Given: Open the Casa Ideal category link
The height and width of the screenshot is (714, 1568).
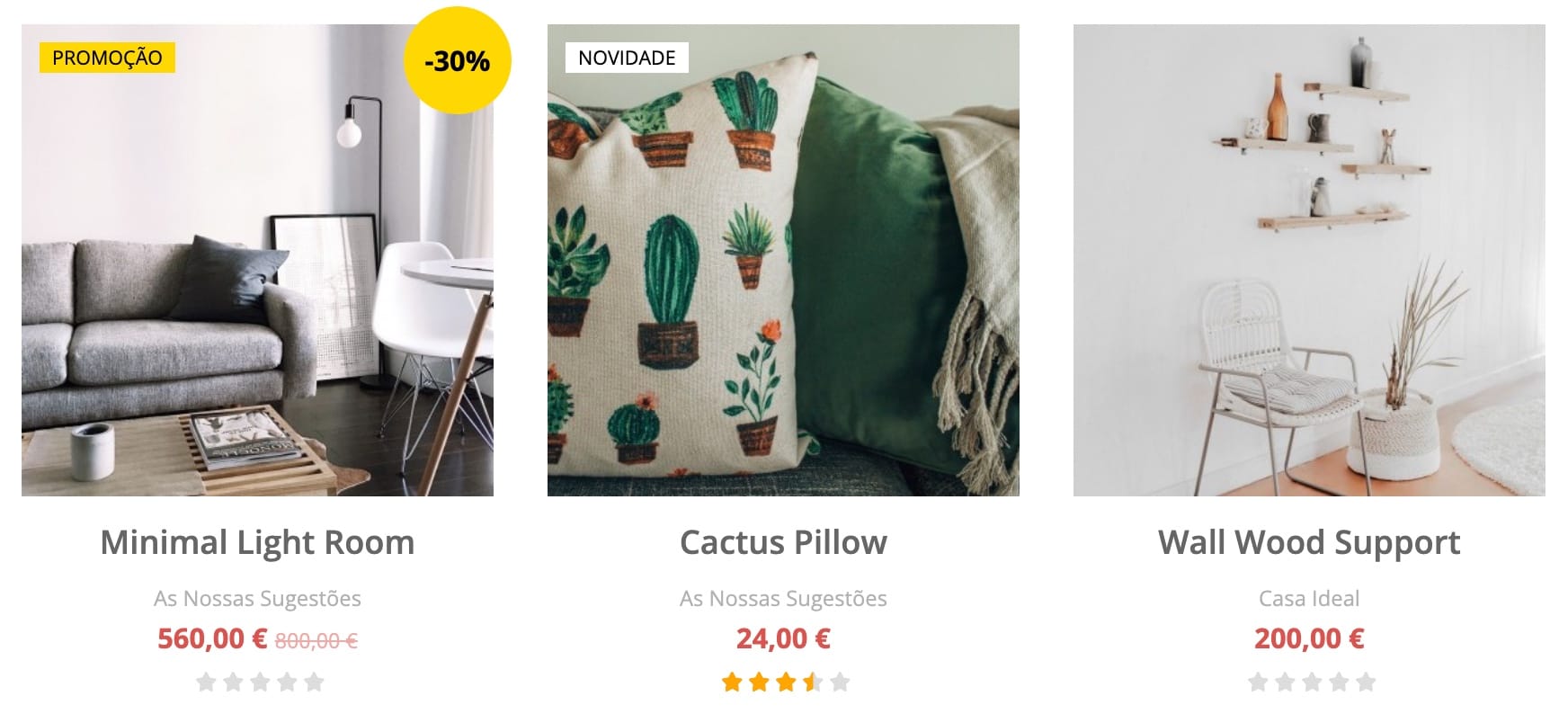Looking at the screenshot, I should (1309, 598).
